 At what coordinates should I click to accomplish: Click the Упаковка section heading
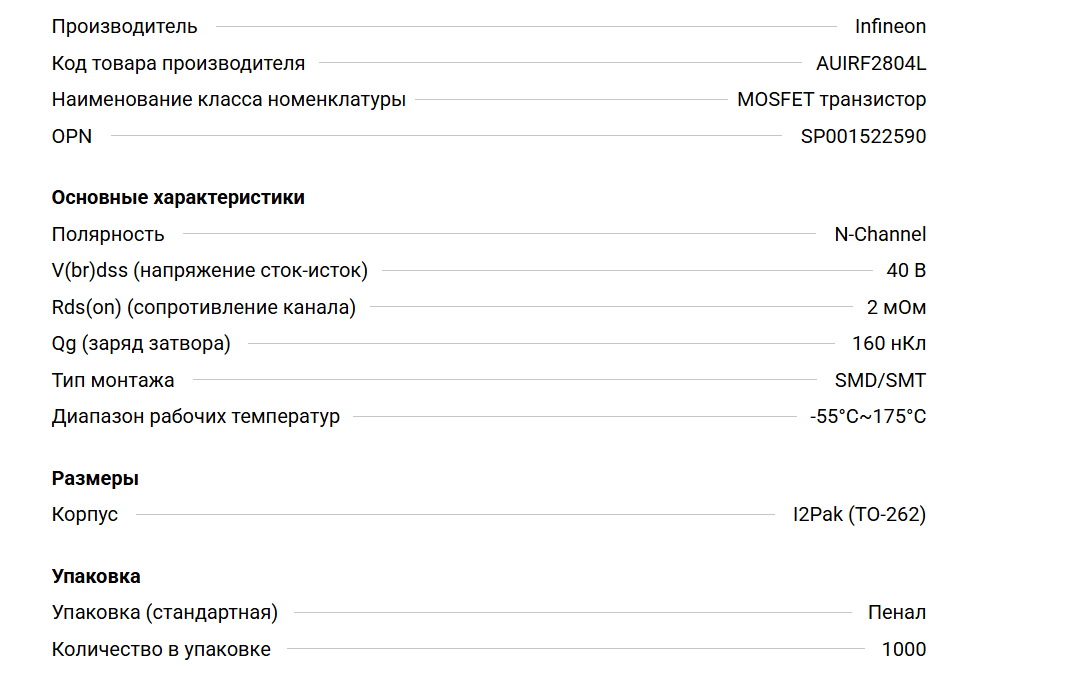coord(96,576)
